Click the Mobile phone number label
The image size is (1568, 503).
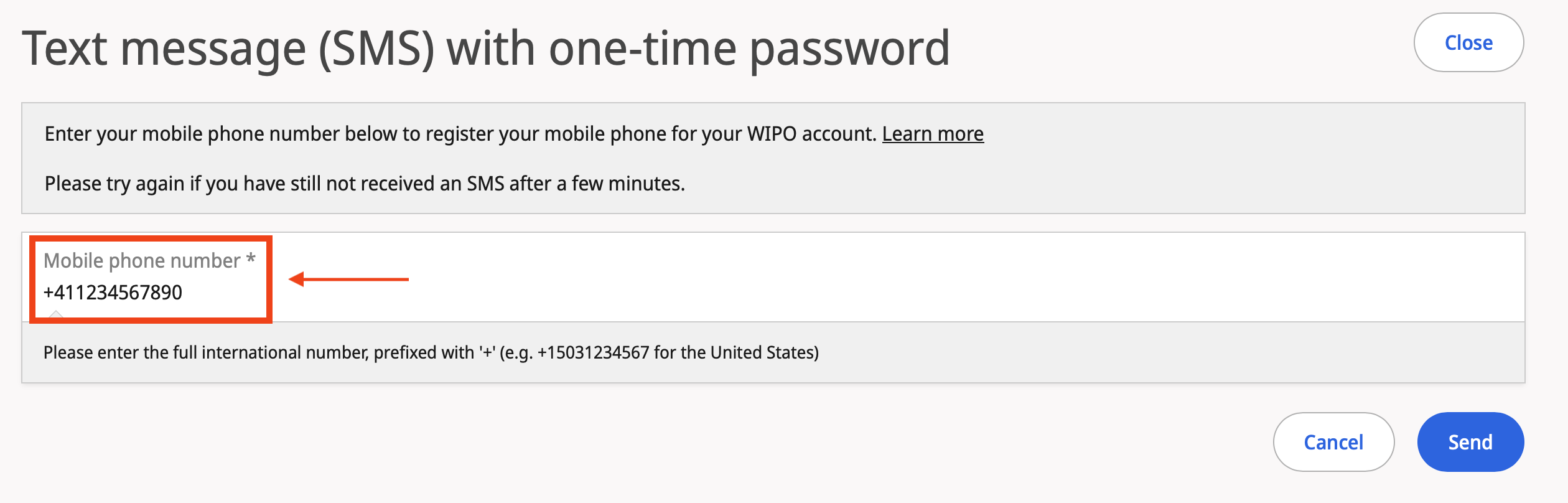(x=142, y=261)
